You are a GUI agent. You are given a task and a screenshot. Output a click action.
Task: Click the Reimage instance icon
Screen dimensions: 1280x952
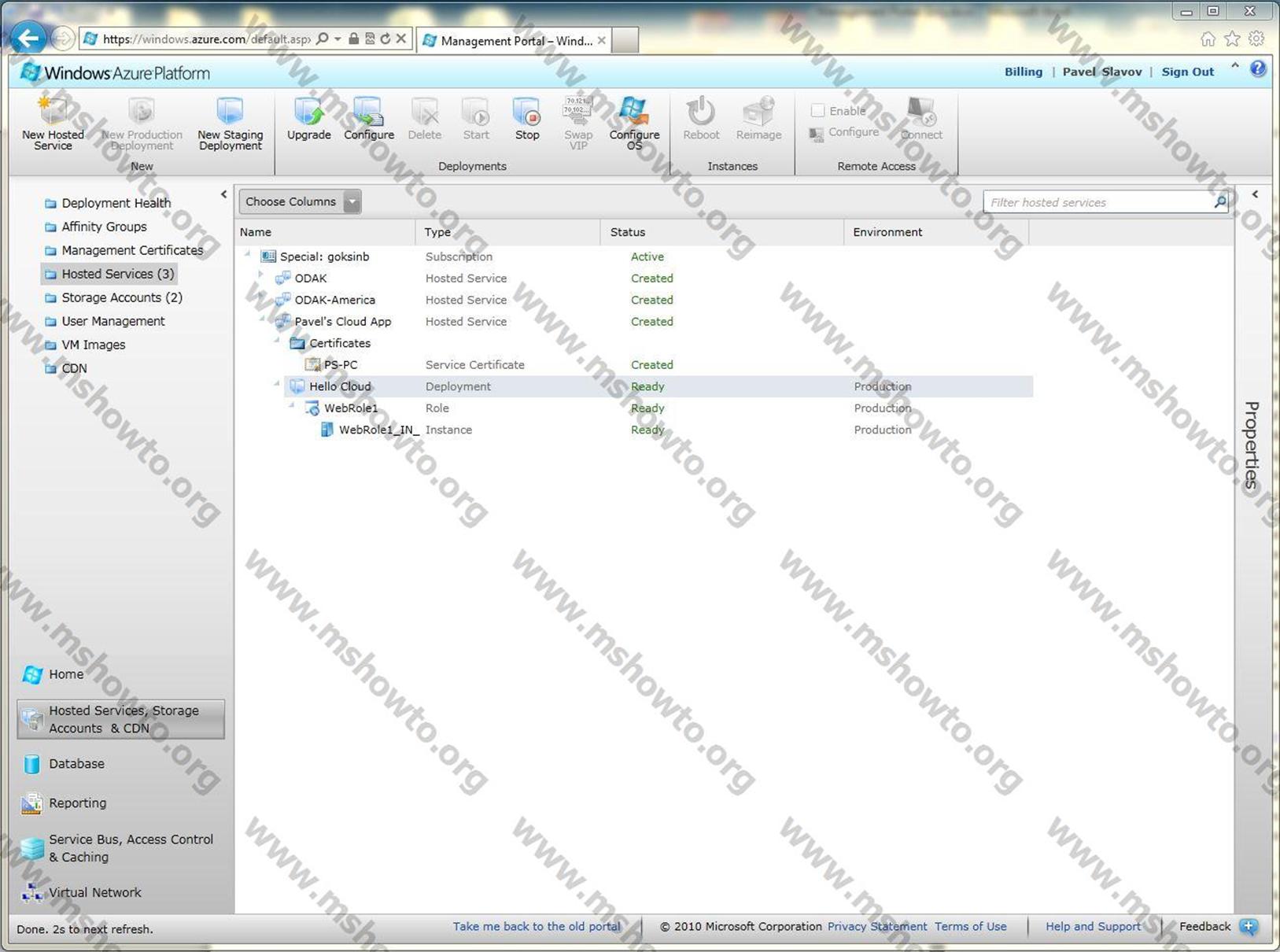[x=758, y=111]
